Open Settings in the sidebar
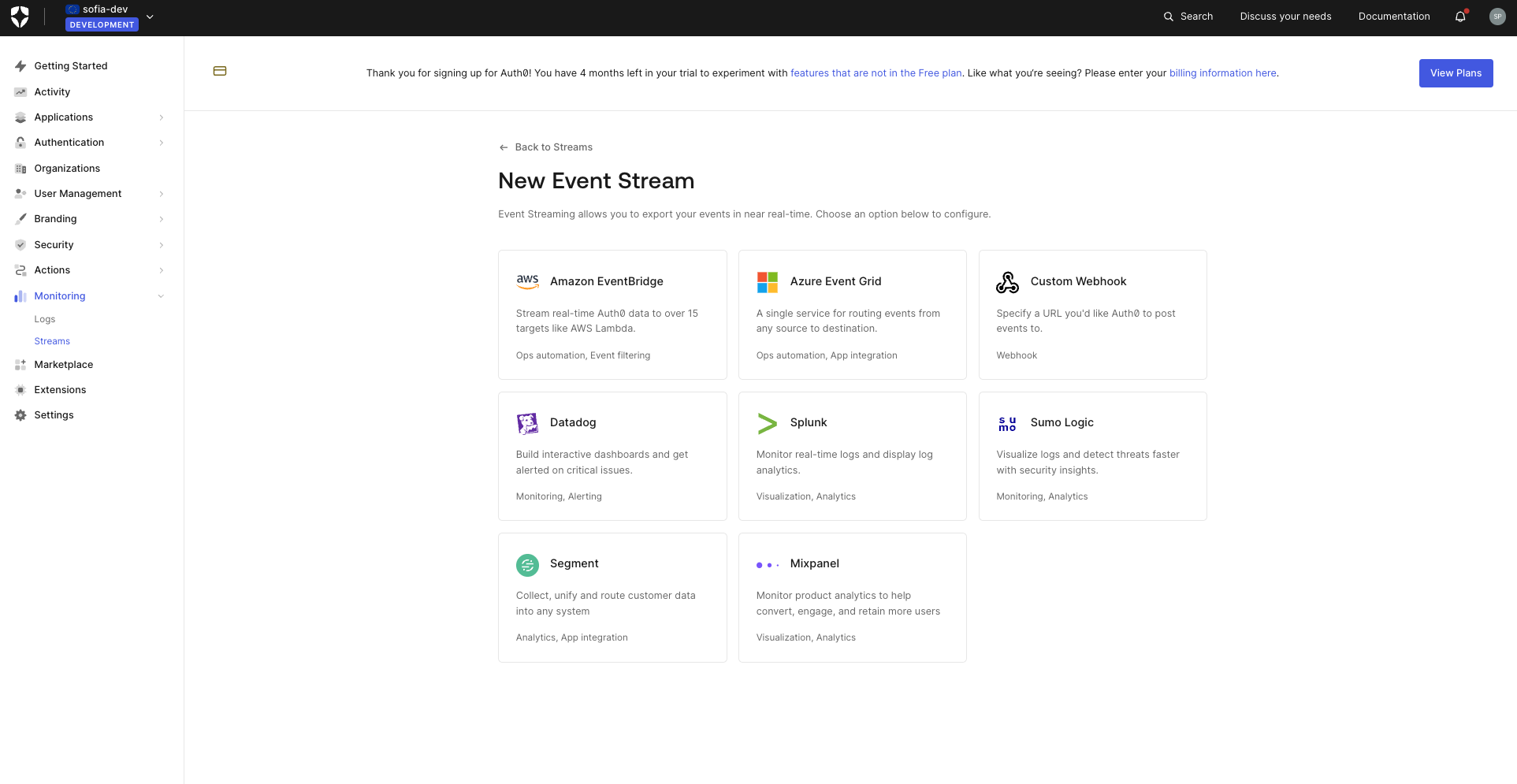This screenshot has width=1517, height=784. (54, 415)
